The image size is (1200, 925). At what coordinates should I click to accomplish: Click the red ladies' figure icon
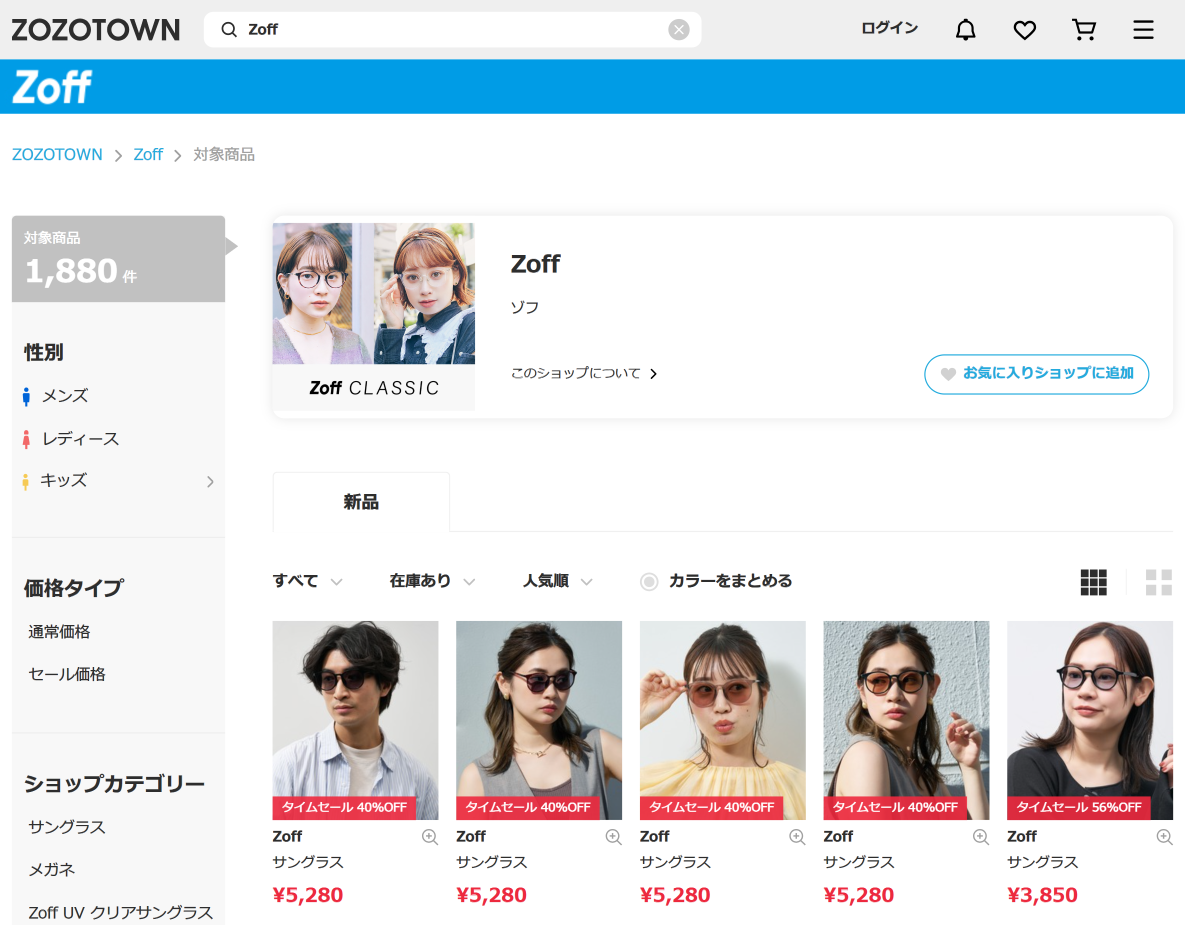pyautogui.click(x=27, y=439)
